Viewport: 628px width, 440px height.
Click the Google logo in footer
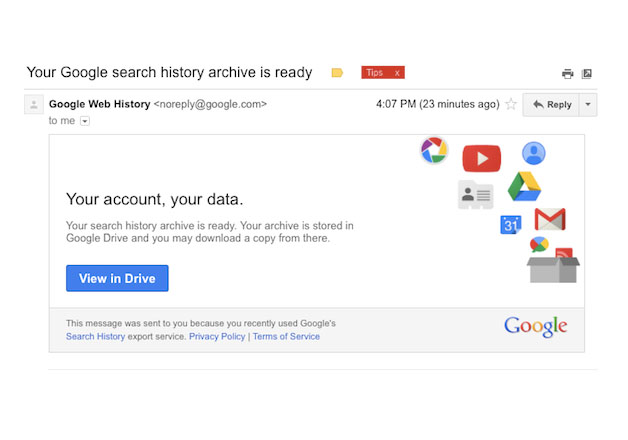pyautogui.click(x=535, y=327)
